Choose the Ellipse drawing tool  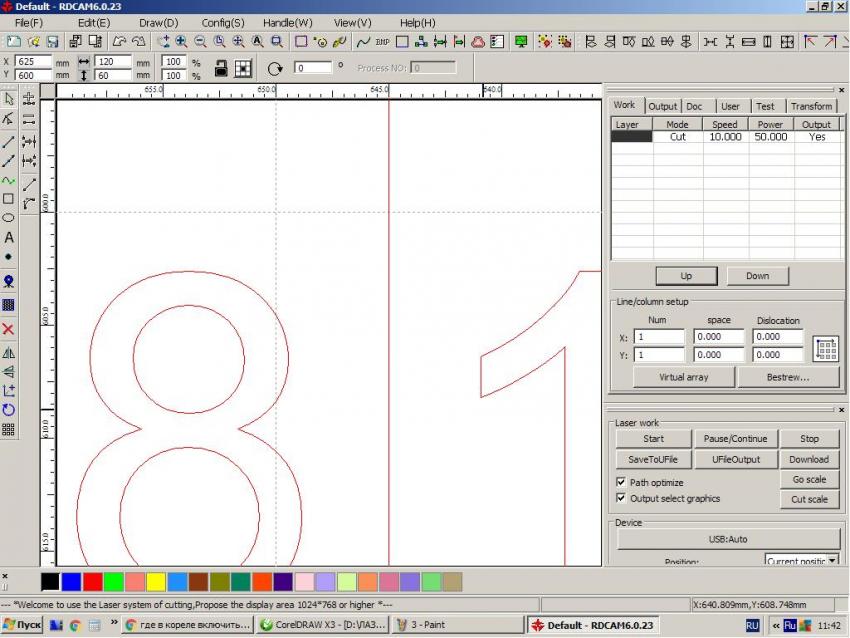point(9,218)
